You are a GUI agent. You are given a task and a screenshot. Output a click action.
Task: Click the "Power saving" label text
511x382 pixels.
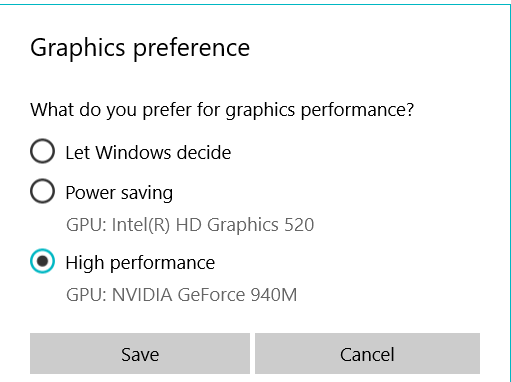click(x=119, y=193)
